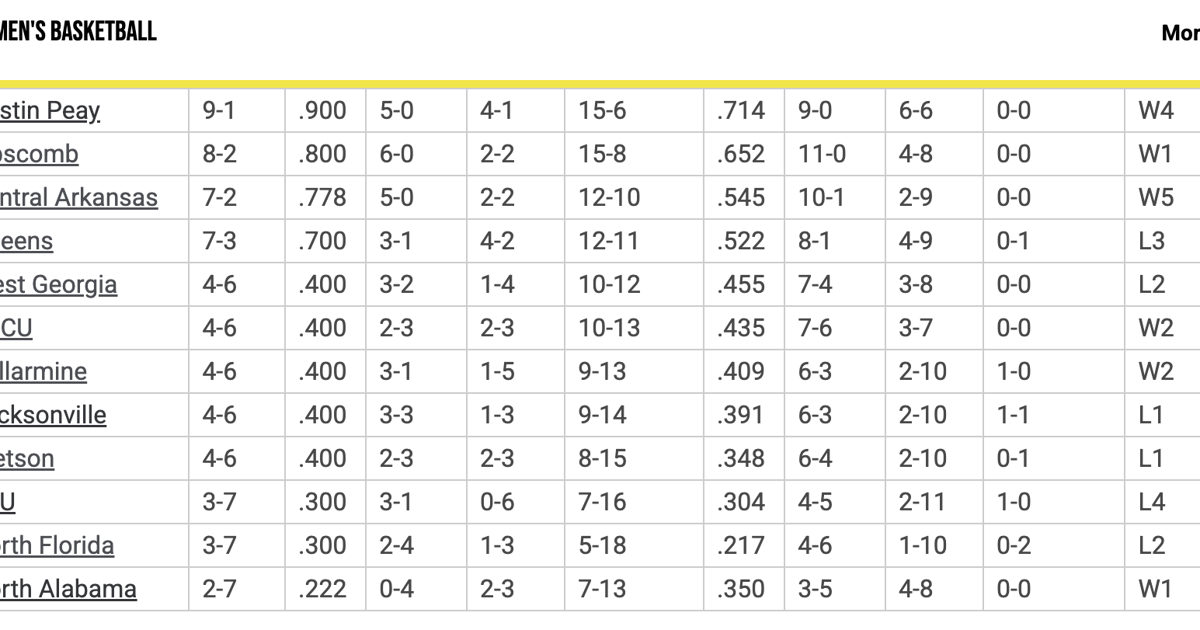
Task: Go to the North Florida team link
Action: (x=57, y=546)
